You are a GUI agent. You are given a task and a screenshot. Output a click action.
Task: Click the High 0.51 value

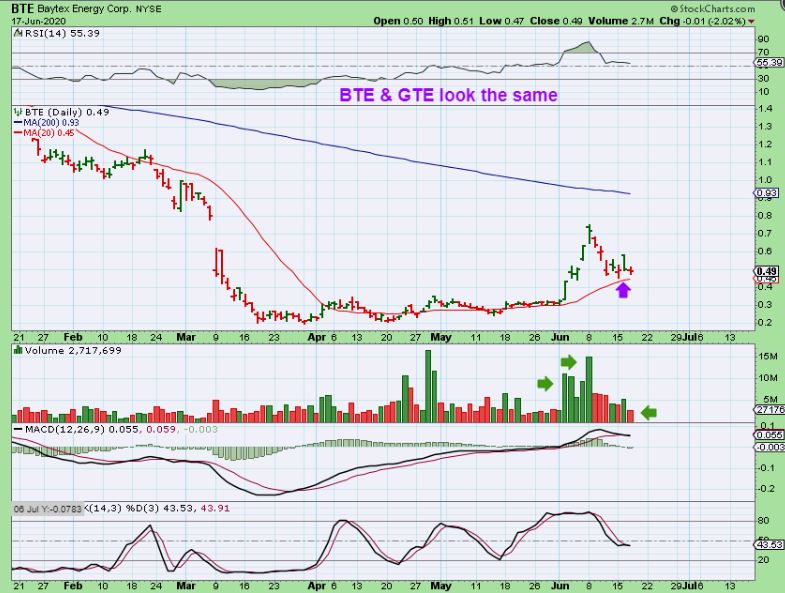451,21
